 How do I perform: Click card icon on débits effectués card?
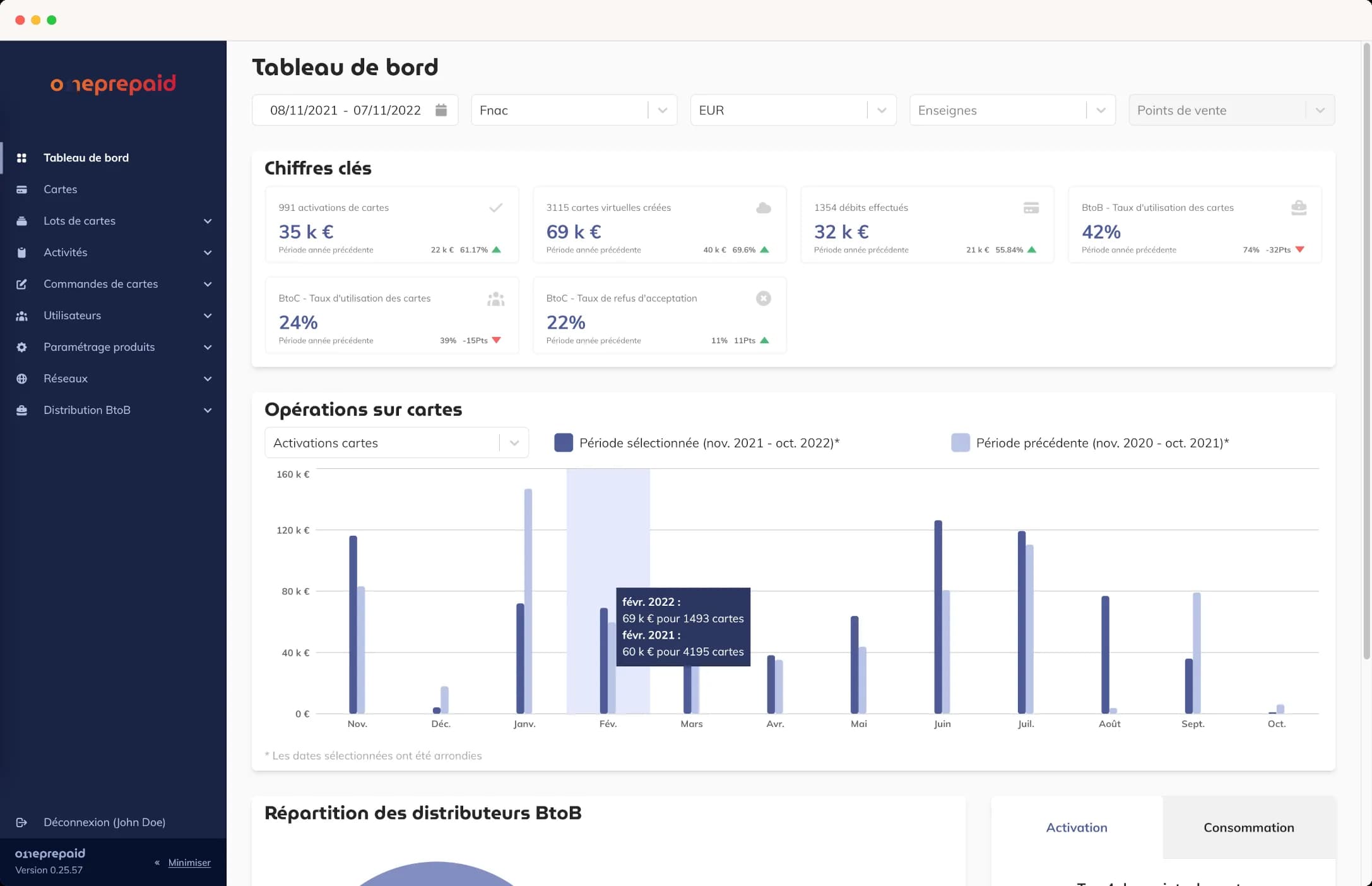click(1031, 208)
